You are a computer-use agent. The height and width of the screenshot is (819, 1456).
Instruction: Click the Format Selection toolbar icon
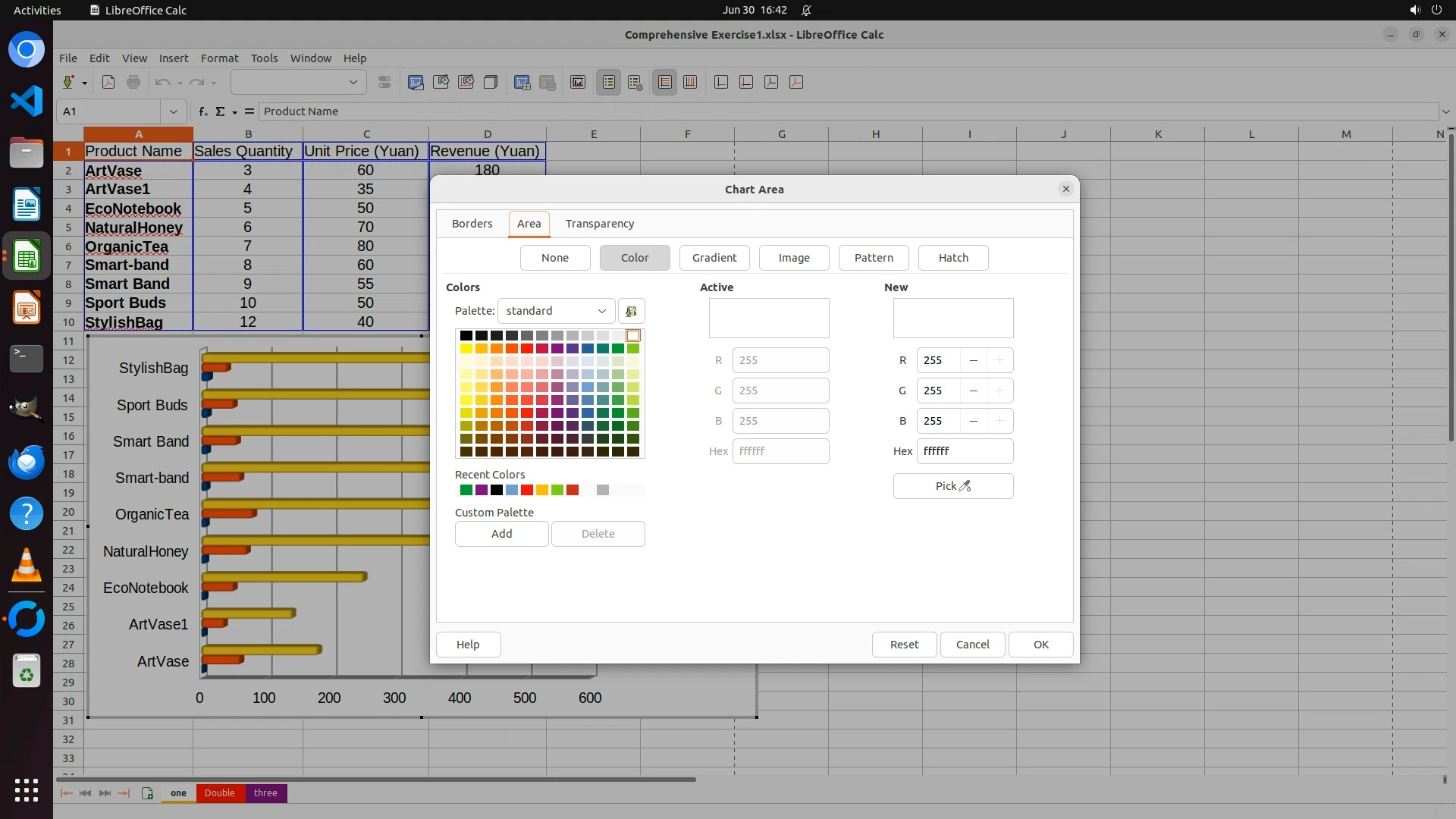coord(384,82)
